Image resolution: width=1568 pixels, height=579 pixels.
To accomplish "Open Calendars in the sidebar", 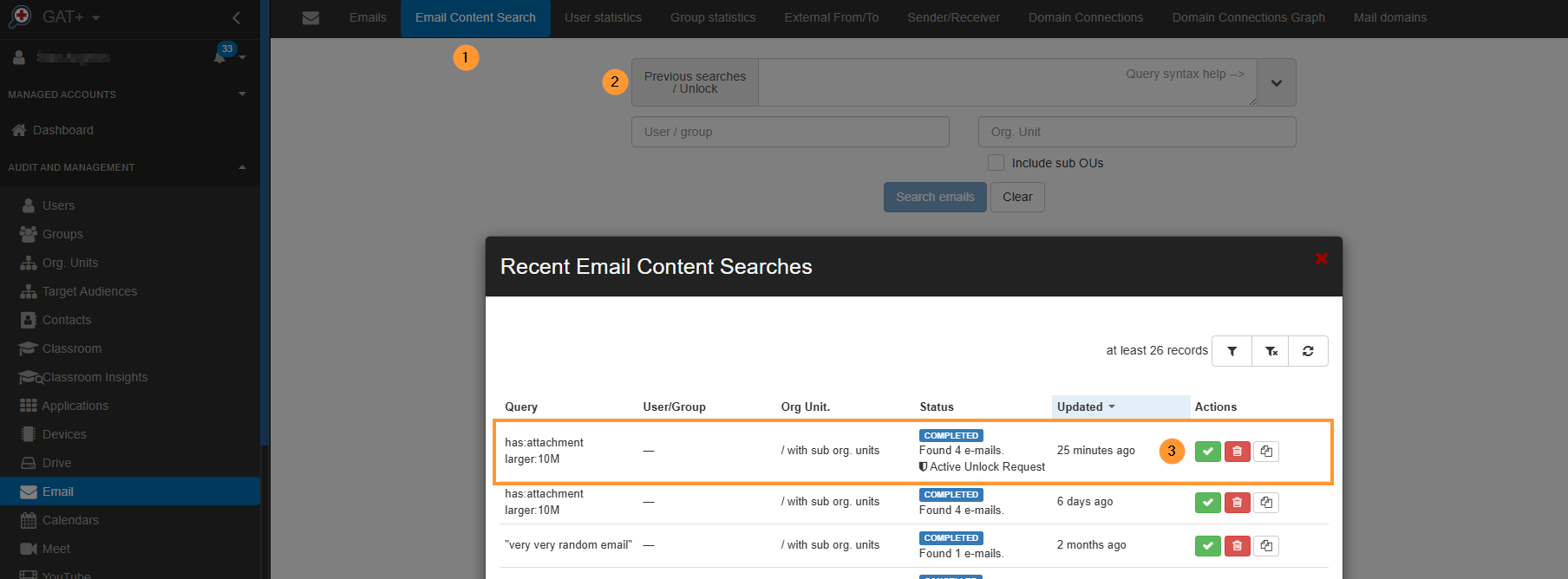I will (x=130, y=520).
